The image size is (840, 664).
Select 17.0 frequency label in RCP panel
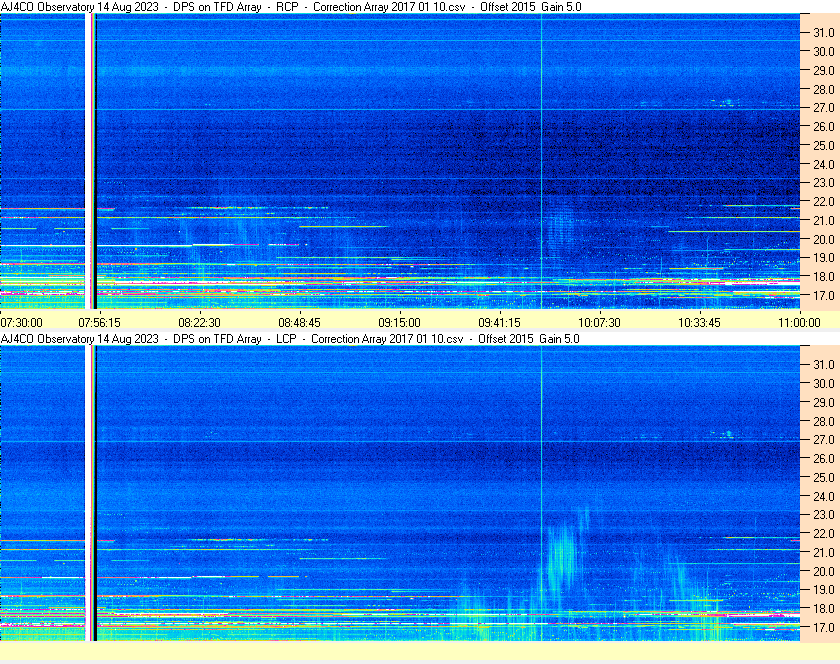[x=824, y=295]
